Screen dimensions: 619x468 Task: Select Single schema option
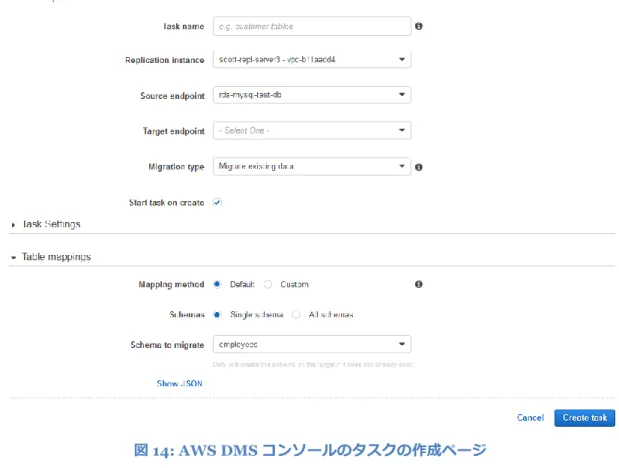pos(217,315)
